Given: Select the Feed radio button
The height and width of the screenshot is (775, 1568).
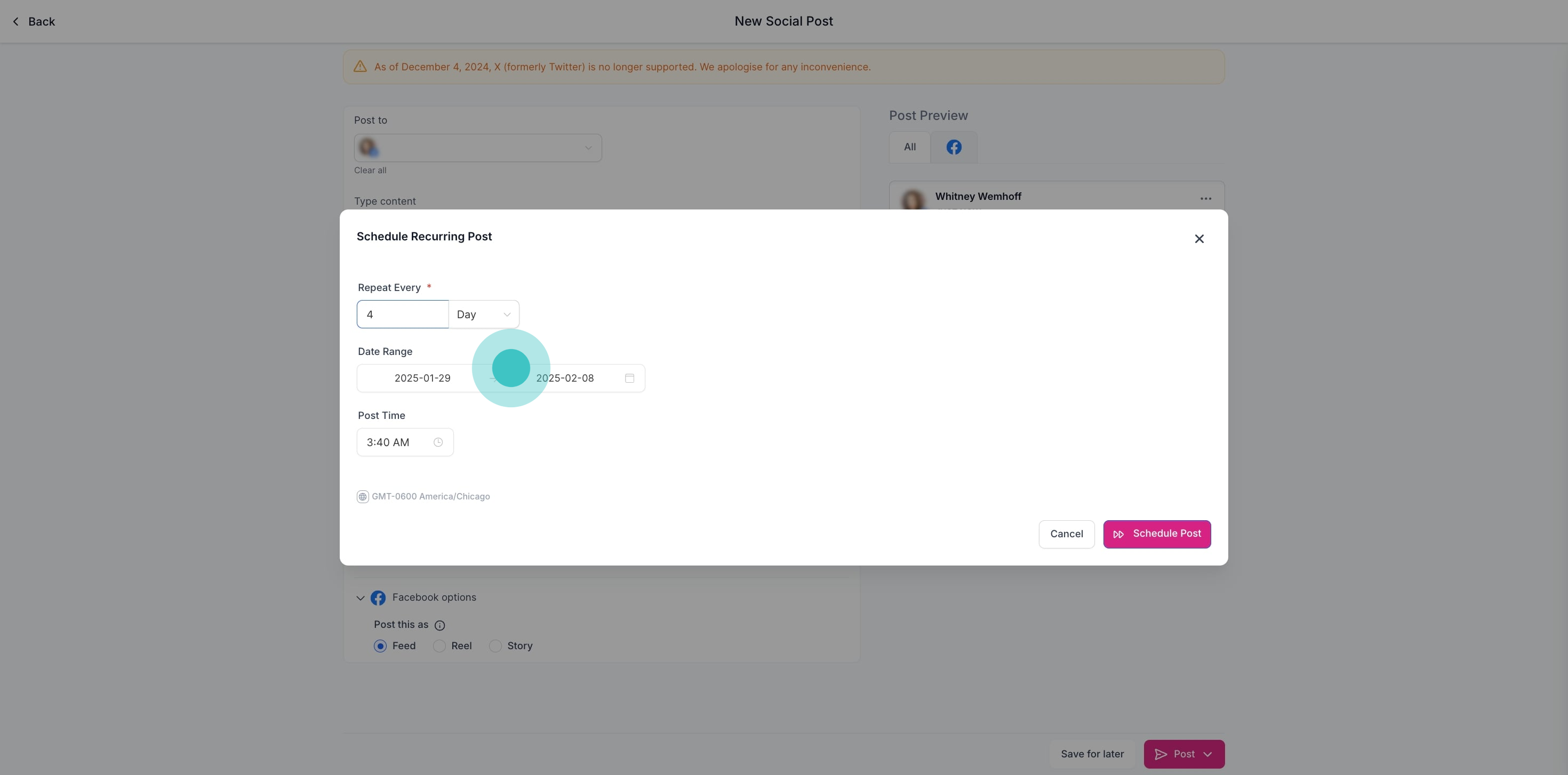Looking at the screenshot, I should tap(380, 646).
